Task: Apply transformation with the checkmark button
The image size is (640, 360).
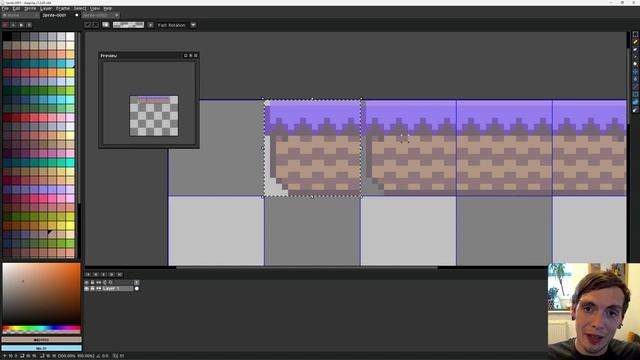Action: point(87,25)
